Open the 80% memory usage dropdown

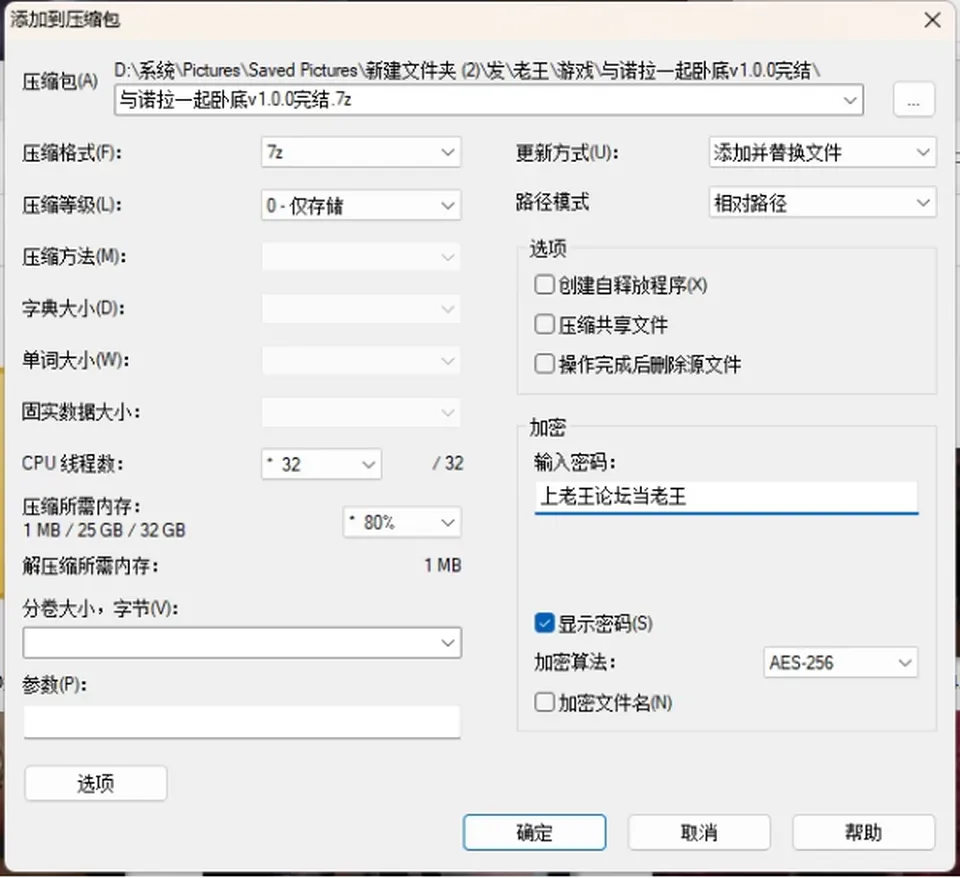coord(402,522)
